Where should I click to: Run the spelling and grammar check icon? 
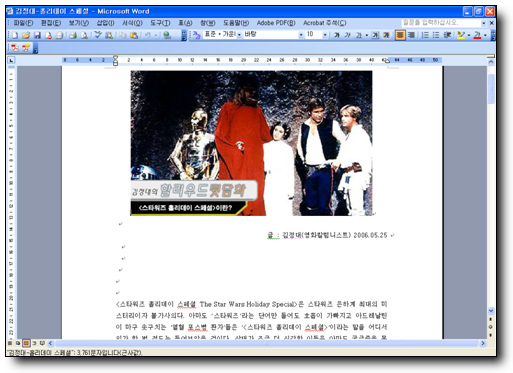[98, 35]
